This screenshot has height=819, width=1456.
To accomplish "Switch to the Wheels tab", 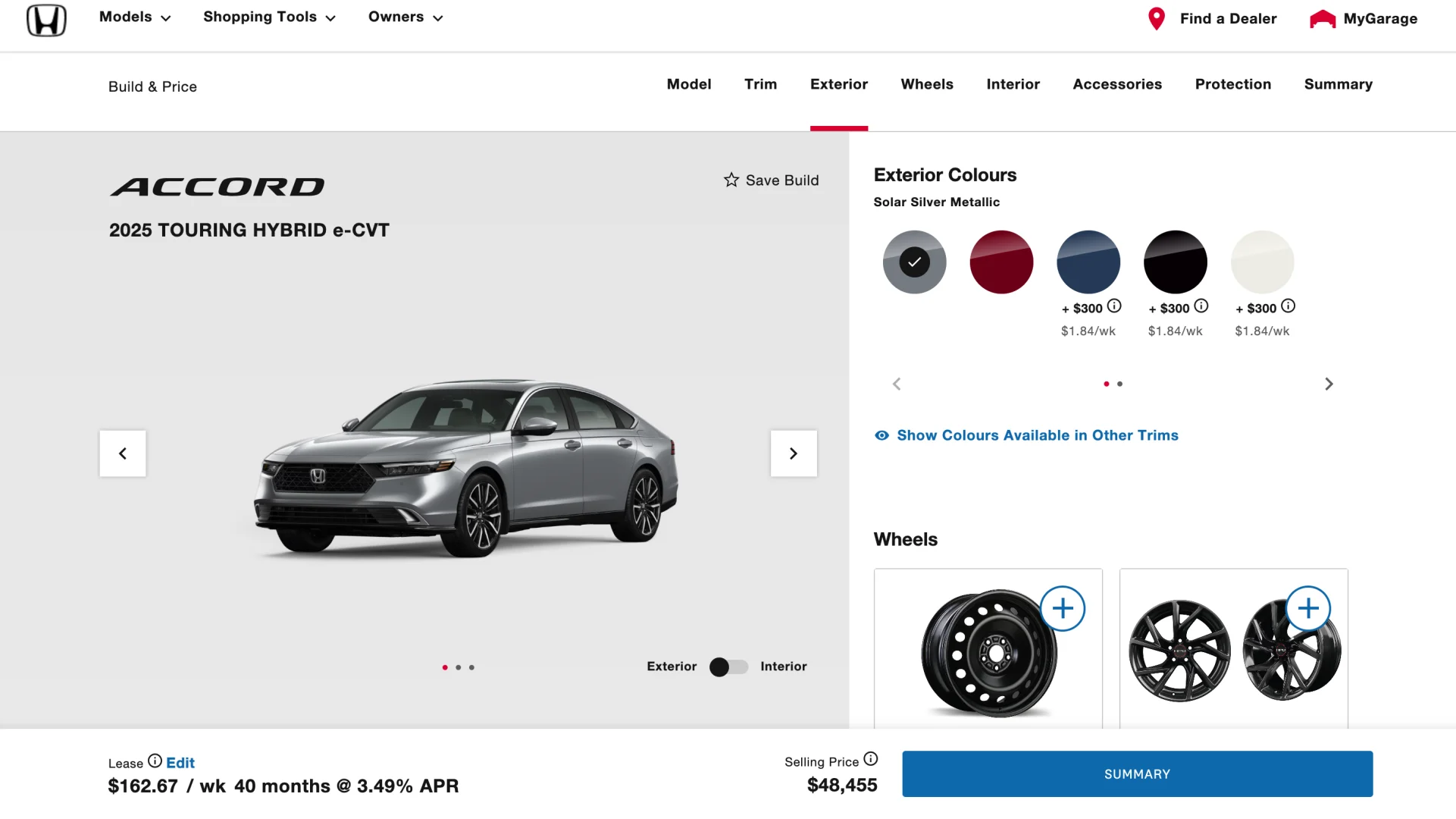I will coord(926,84).
